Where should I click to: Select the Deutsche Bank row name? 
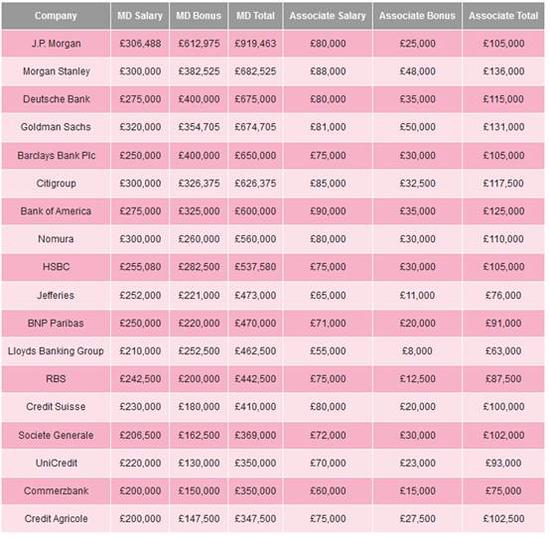click(56, 99)
